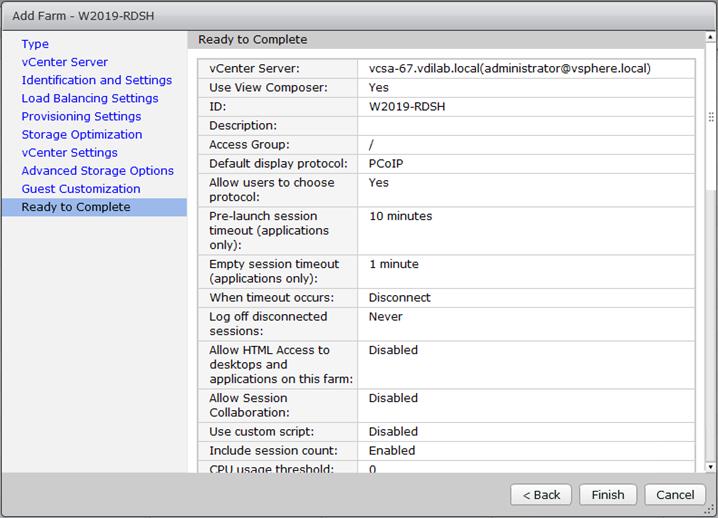718x518 pixels.
Task: Click the vCenter Server value vcsa-67.vdilab.local
Action: point(510,69)
